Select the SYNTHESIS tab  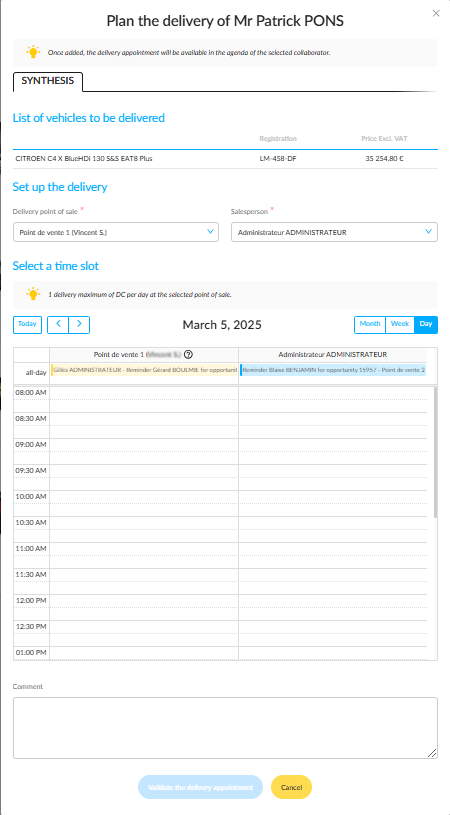click(x=48, y=82)
